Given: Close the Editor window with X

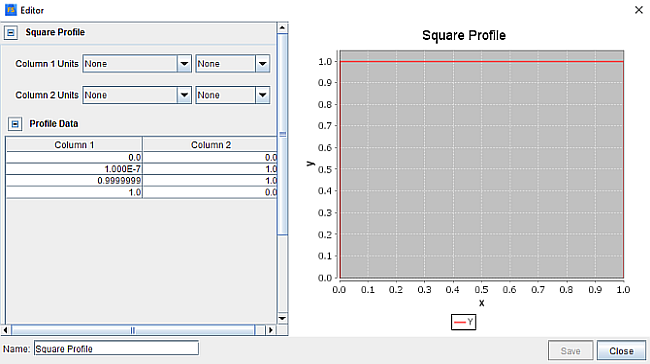Looking at the screenshot, I should point(638,10).
